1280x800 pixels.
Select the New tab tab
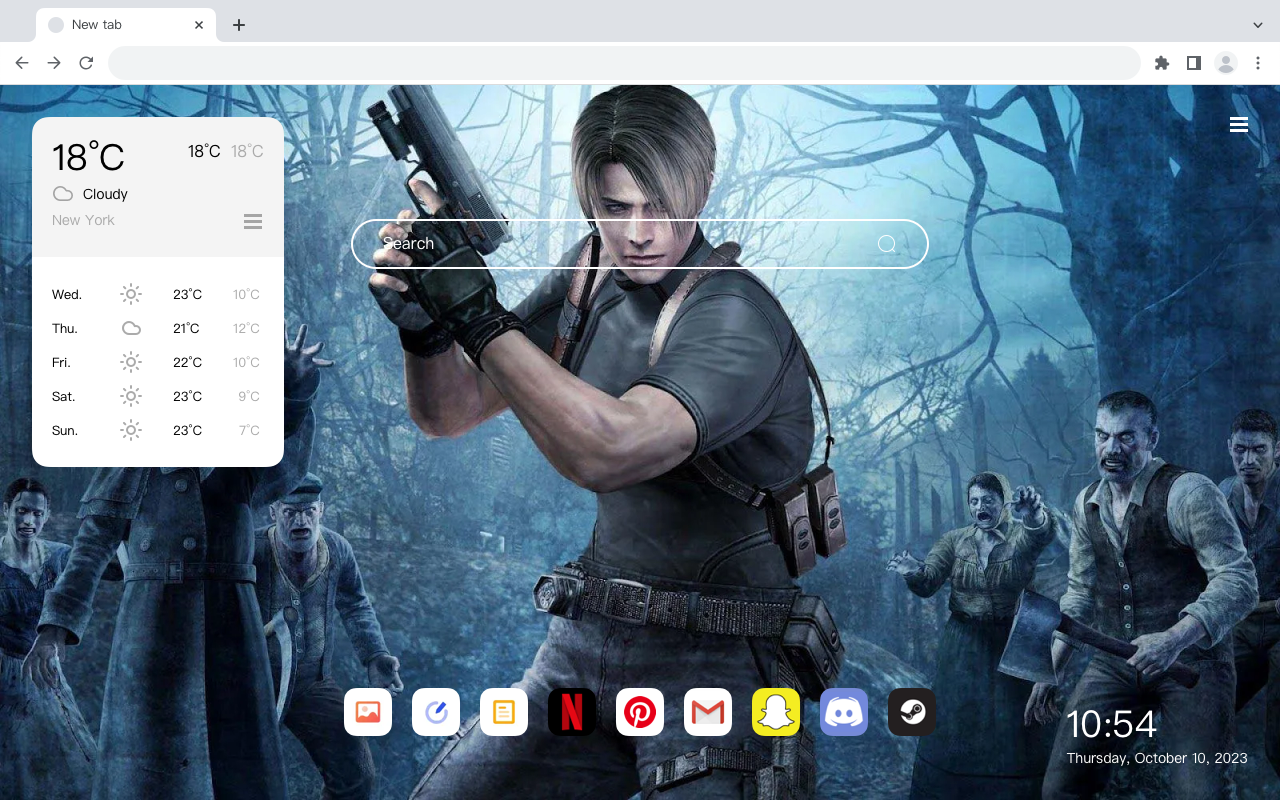tap(126, 25)
